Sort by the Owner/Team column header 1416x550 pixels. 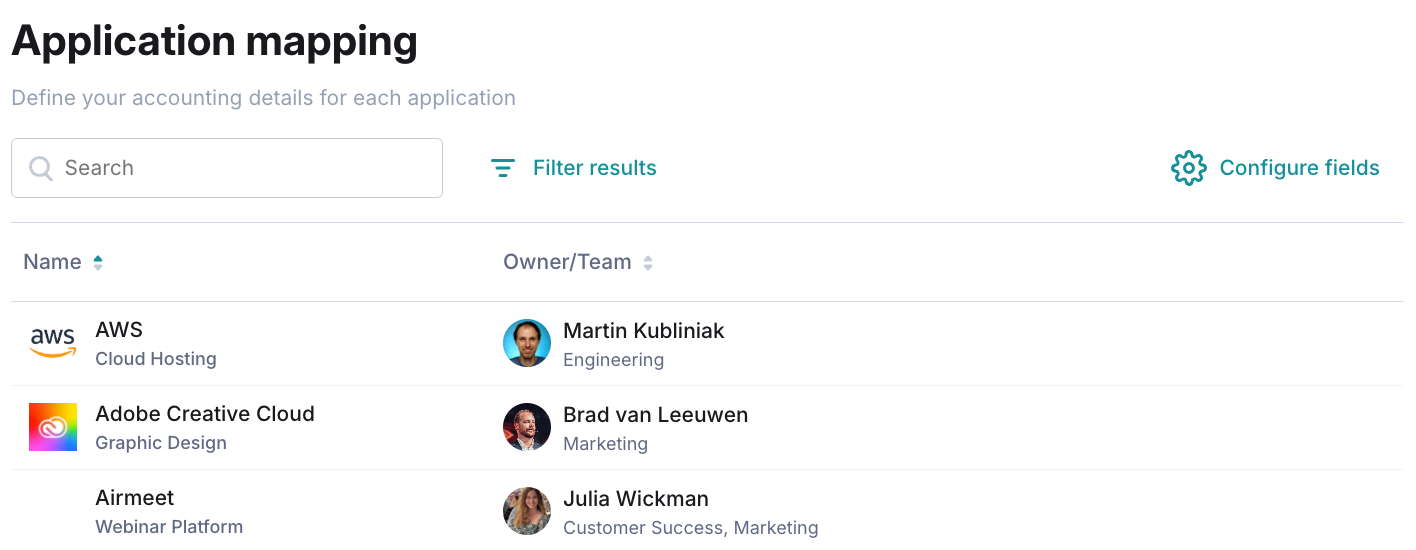click(x=567, y=262)
